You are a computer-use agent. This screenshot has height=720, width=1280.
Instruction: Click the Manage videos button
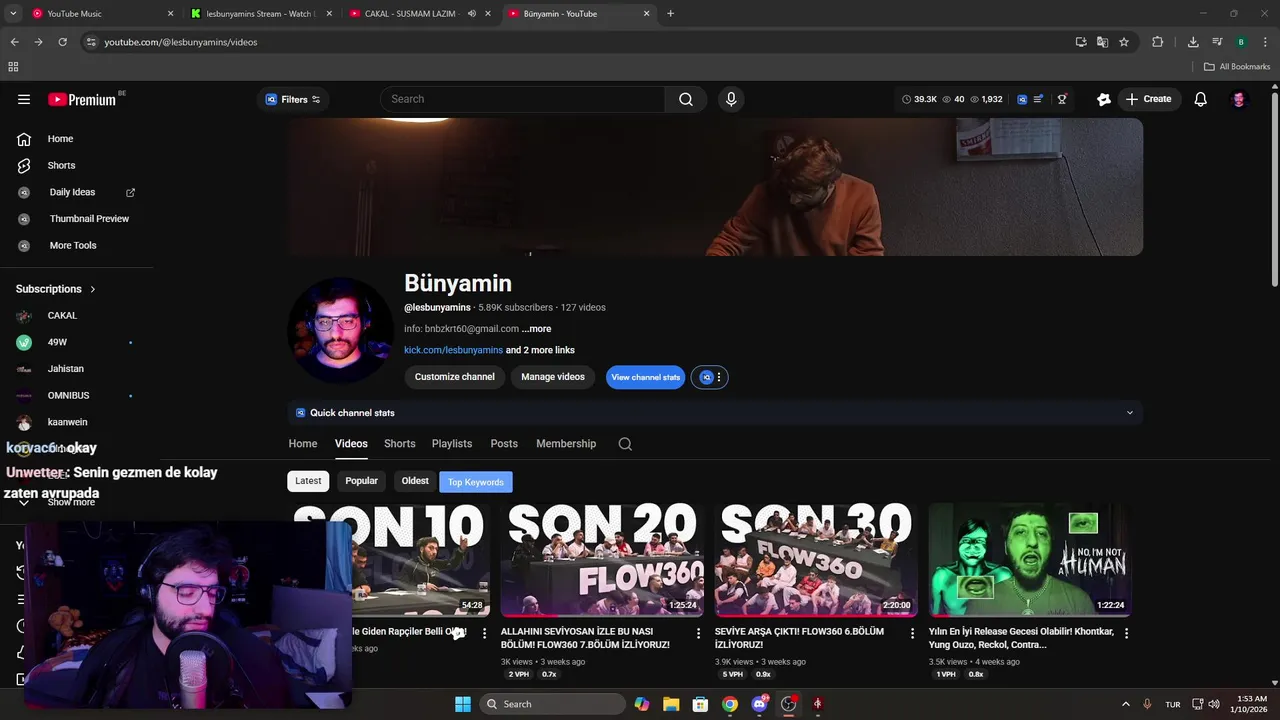(x=553, y=377)
